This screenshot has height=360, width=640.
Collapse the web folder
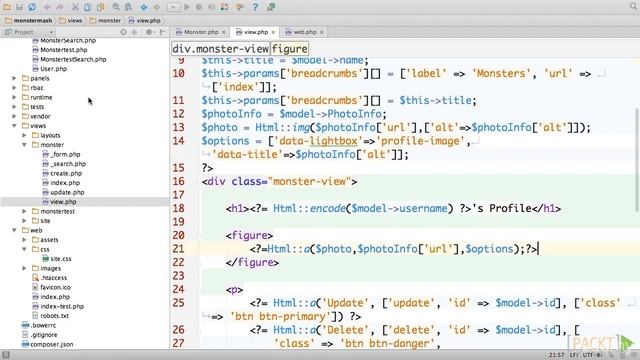(x=14, y=230)
